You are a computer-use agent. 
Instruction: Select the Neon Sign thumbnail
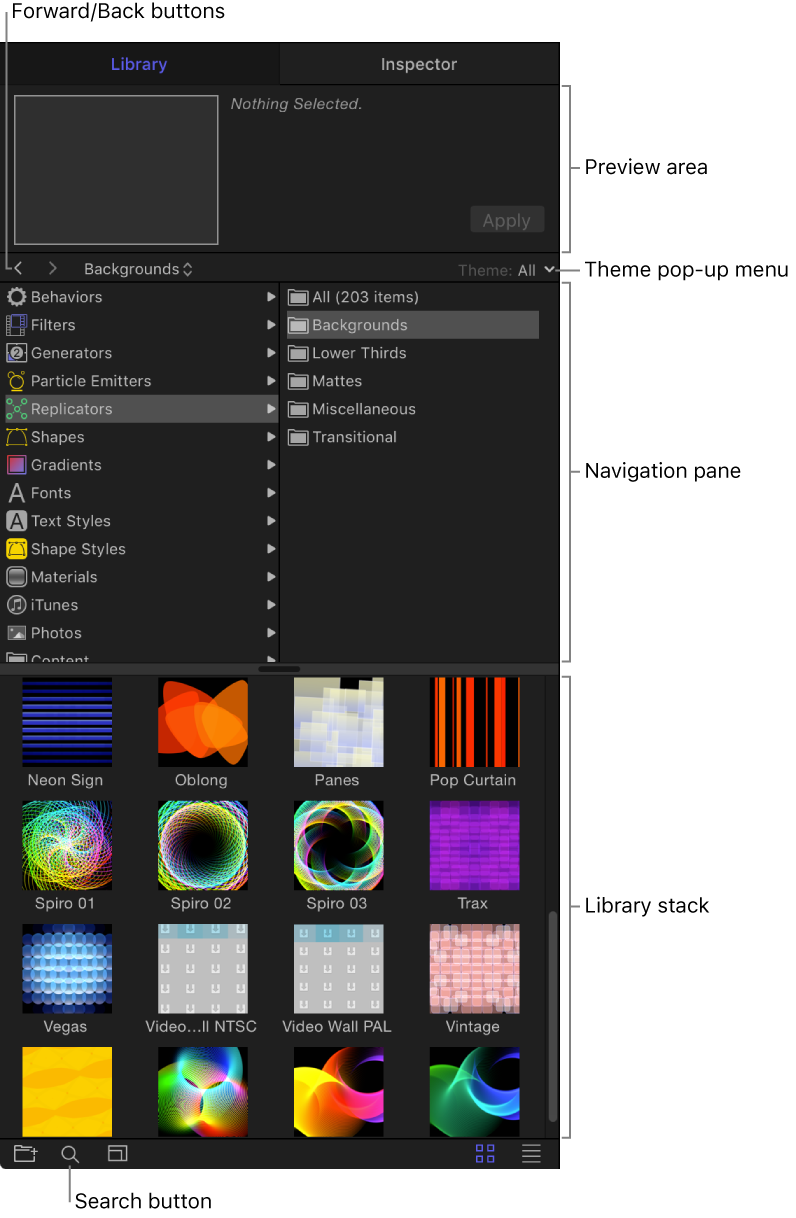coord(67,722)
